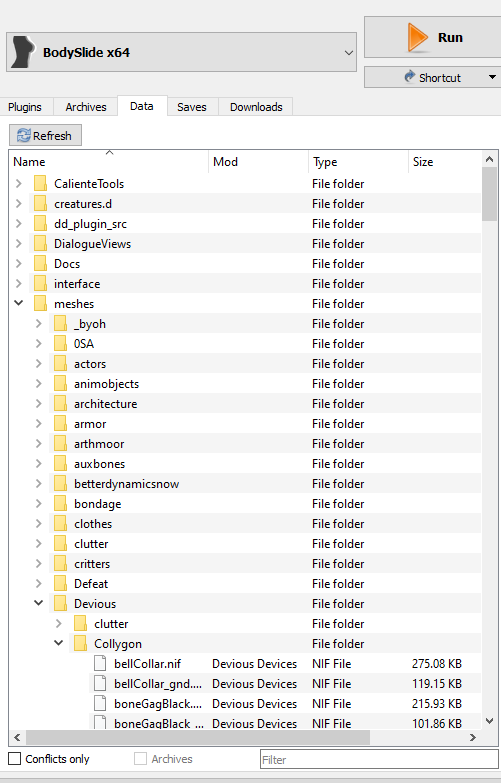Click the armor folder icon
The width and height of the screenshot is (501, 783).
click(x=60, y=423)
